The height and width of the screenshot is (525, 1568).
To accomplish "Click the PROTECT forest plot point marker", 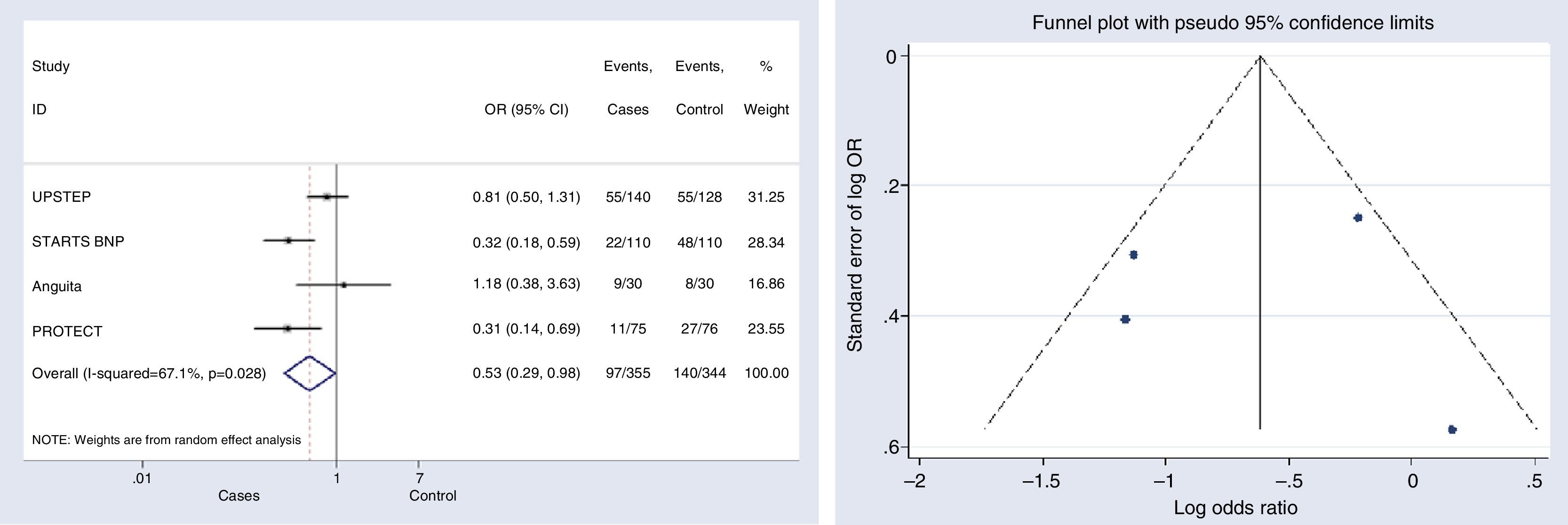I will pos(287,328).
